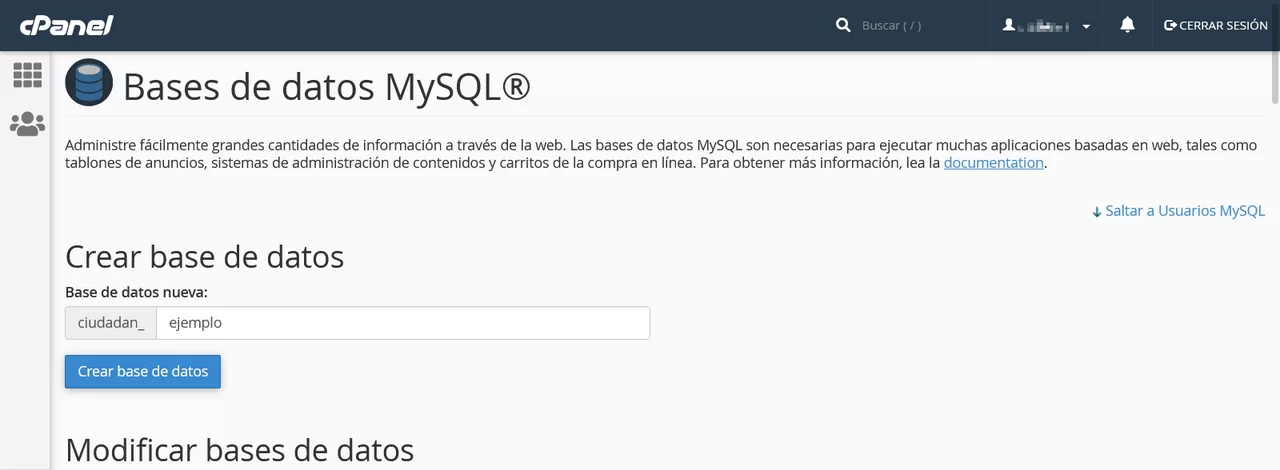Open the documentation link
1280x470 pixels.
[994, 163]
